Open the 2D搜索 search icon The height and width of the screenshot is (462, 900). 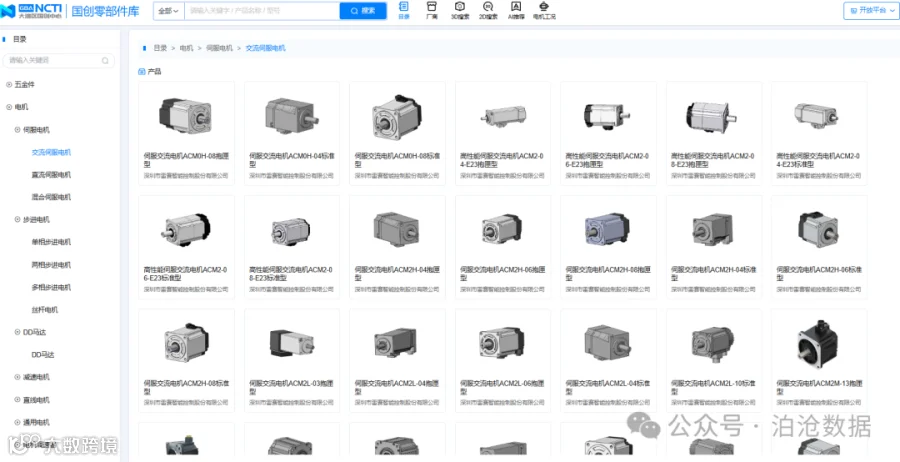pyautogui.click(x=488, y=10)
